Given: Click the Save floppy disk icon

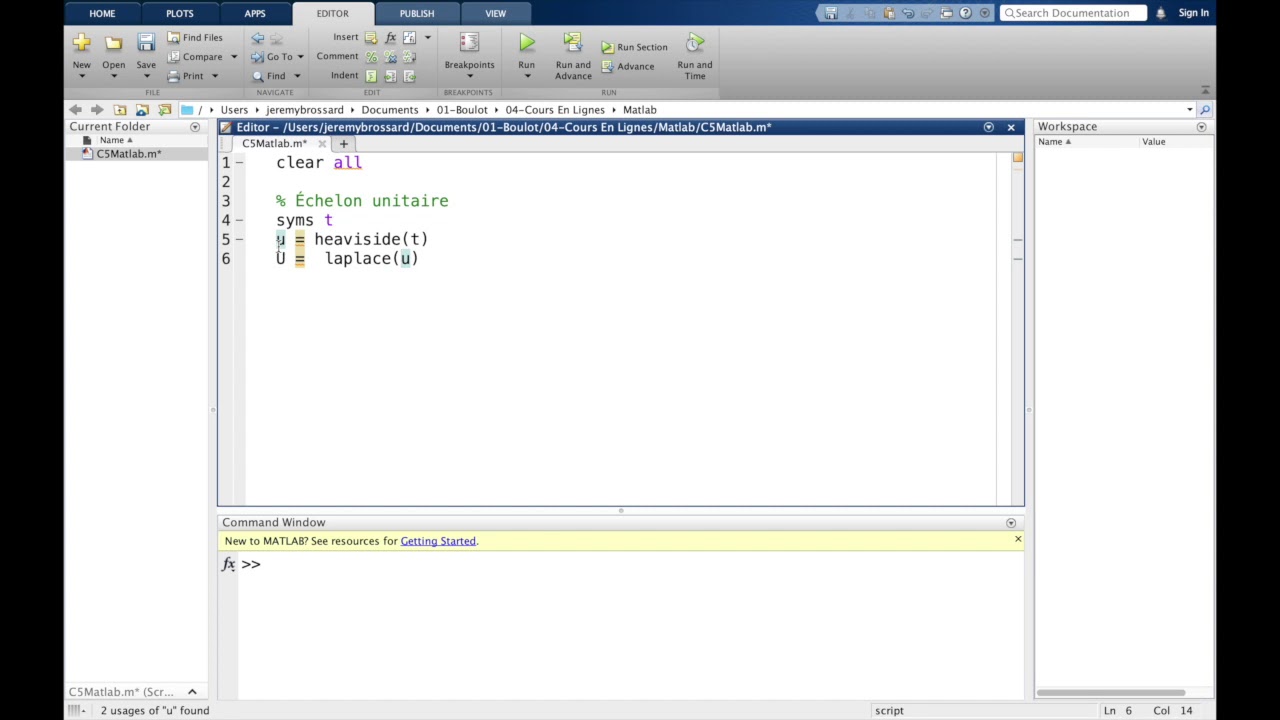Looking at the screenshot, I should pos(146,43).
